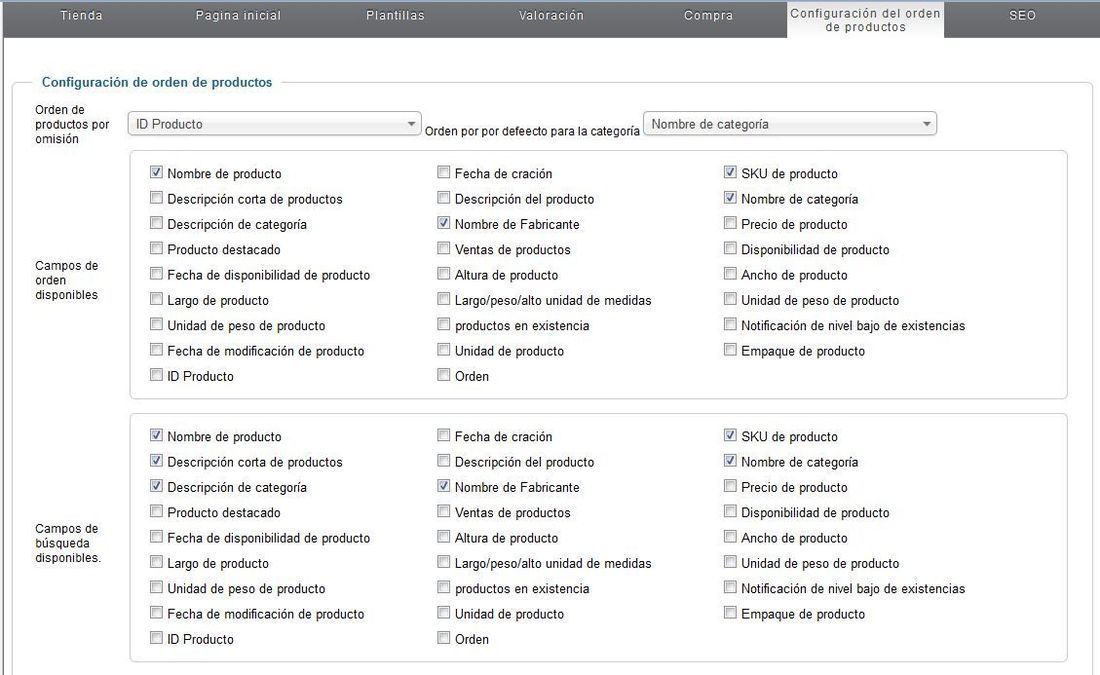Image resolution: width=1100 pixels, height=675 pixels.
Task: Enable Fecha de cración in order fields
Action: pyautogui.click(x=443, y=172)
